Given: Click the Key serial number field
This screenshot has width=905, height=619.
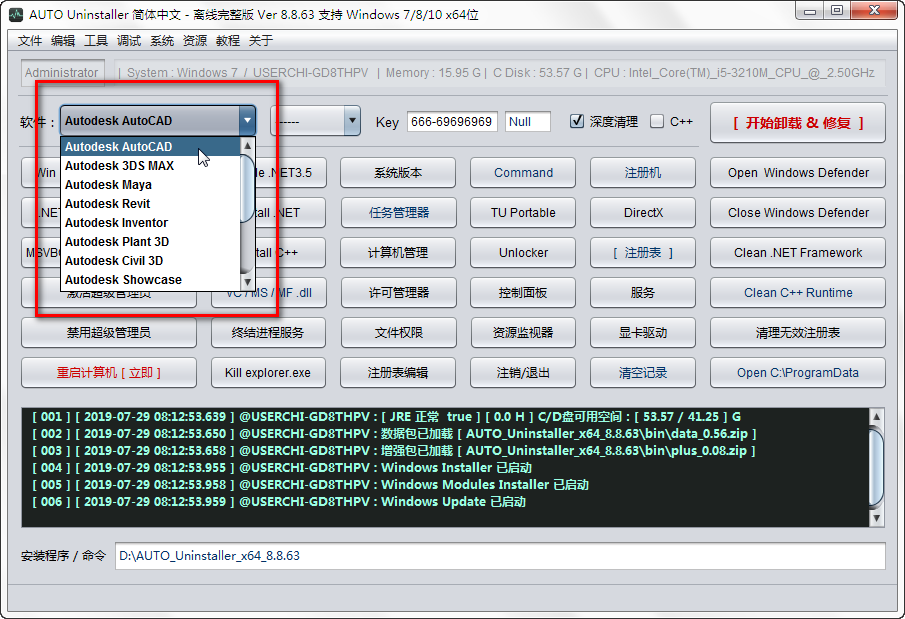Looking at the screenshot, I should [x=451, y=122].
